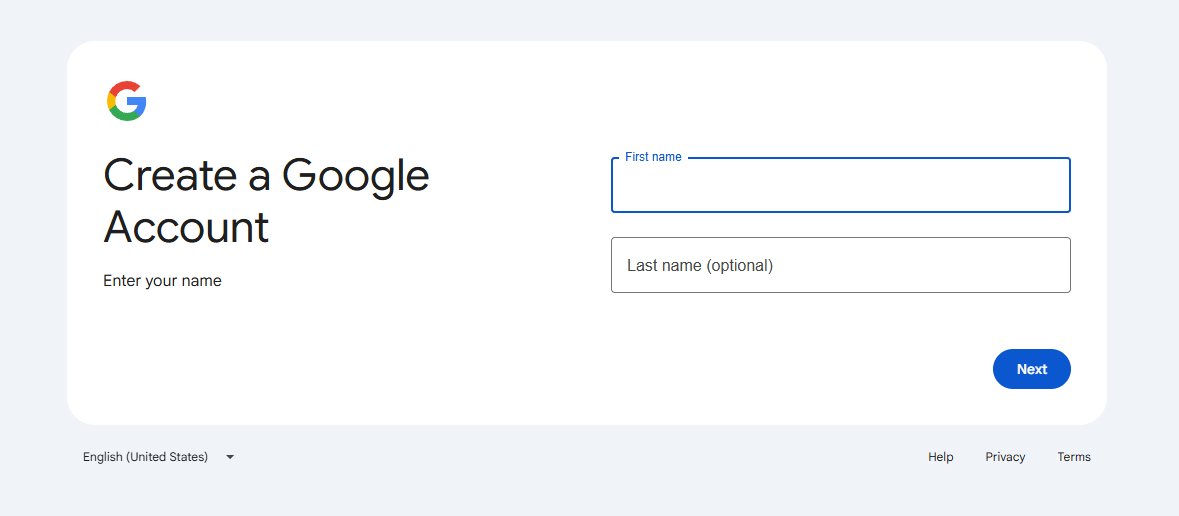Focus the First name input field

click(841, 185)
